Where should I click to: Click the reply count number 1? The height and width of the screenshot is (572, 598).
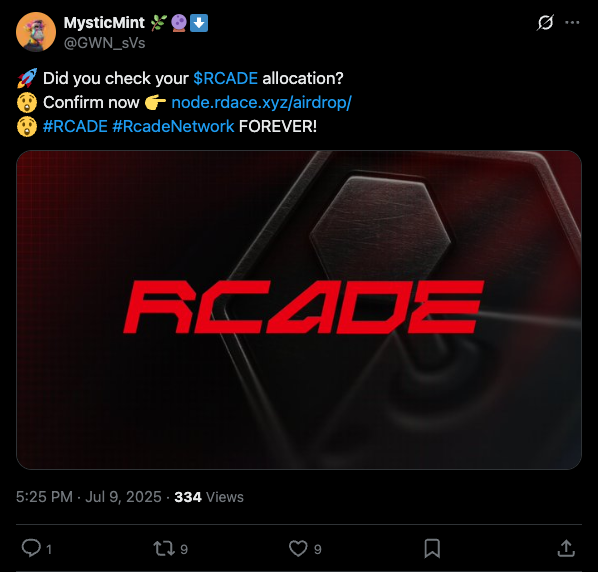pos(49,550)
